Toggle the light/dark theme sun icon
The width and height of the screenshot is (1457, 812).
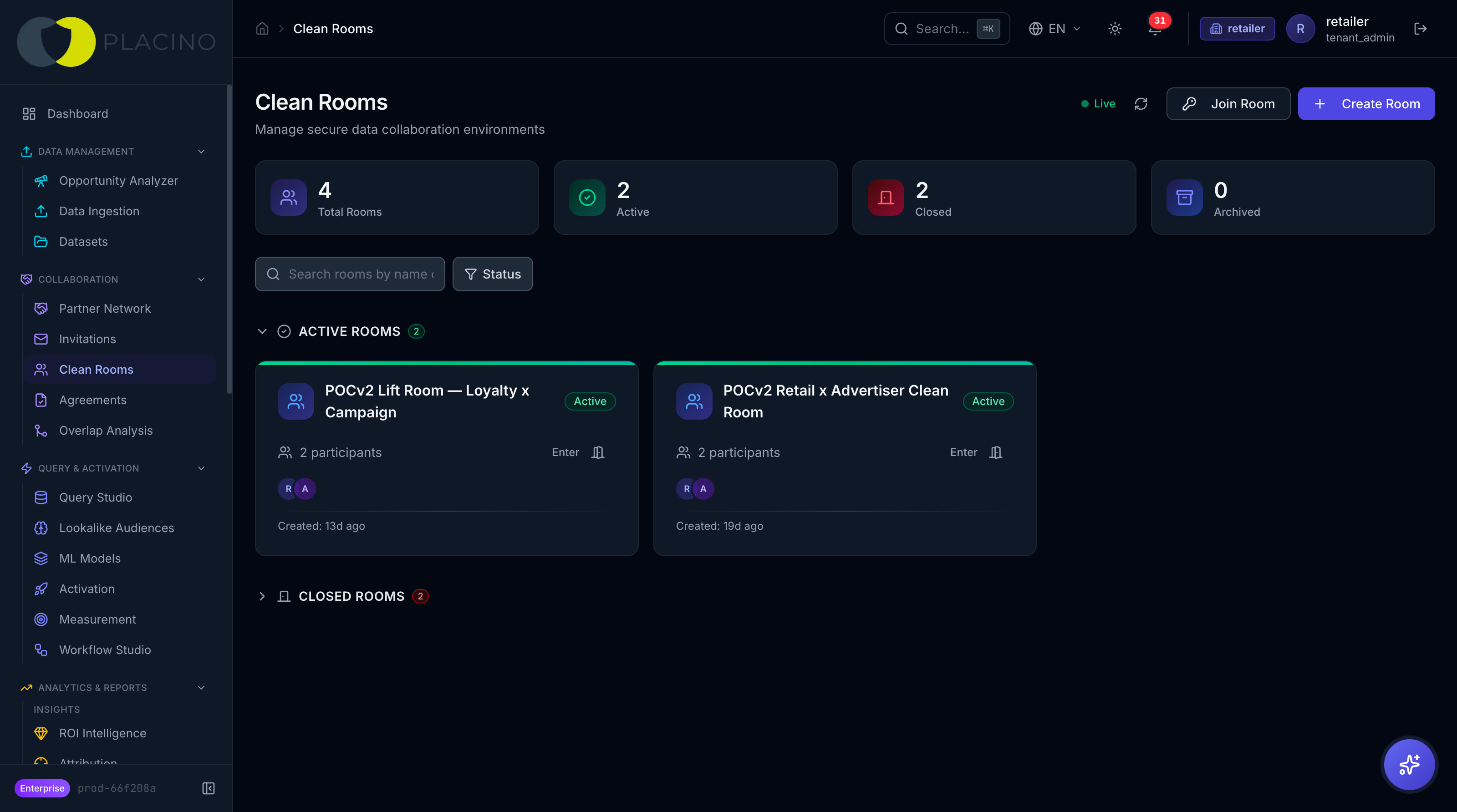click(1114, 28)
